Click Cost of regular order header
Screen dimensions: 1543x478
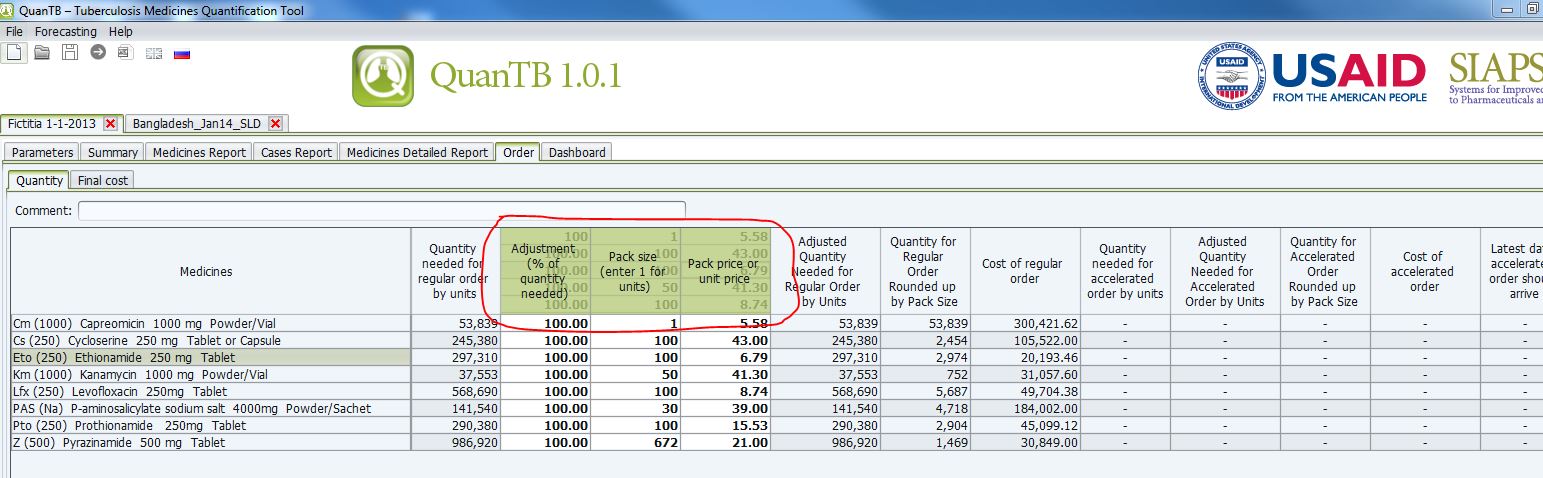1024,271
